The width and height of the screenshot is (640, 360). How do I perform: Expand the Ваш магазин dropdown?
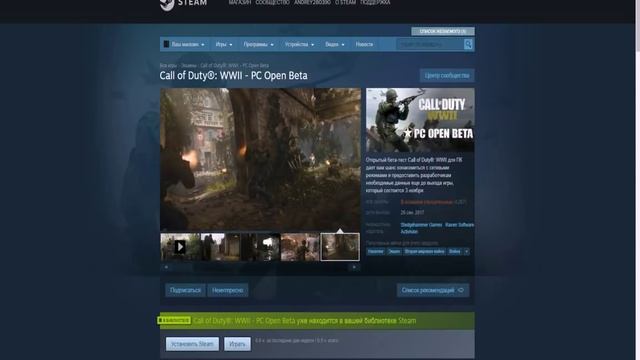pyautogui.click(x=185, y=44)
